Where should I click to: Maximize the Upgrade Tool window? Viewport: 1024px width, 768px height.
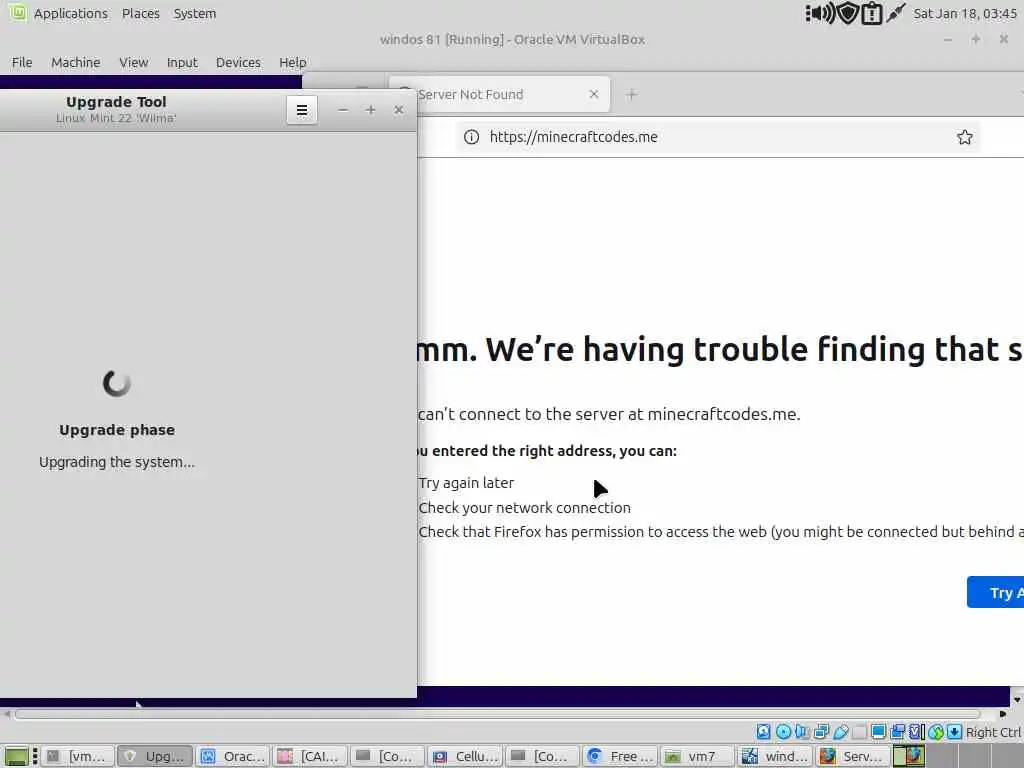click(370, 110)
